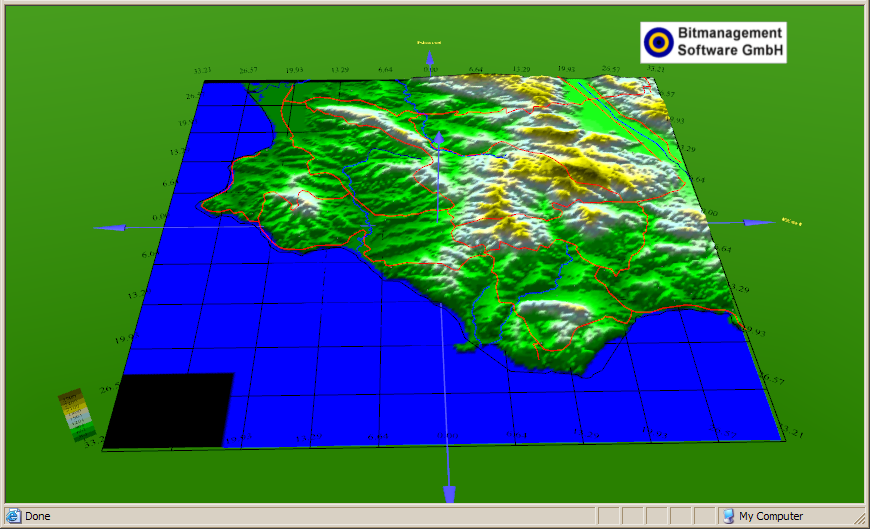Click the My Computer zone icon
The width and height of the screenshot is (870, 529).
[x=729, y=516]
